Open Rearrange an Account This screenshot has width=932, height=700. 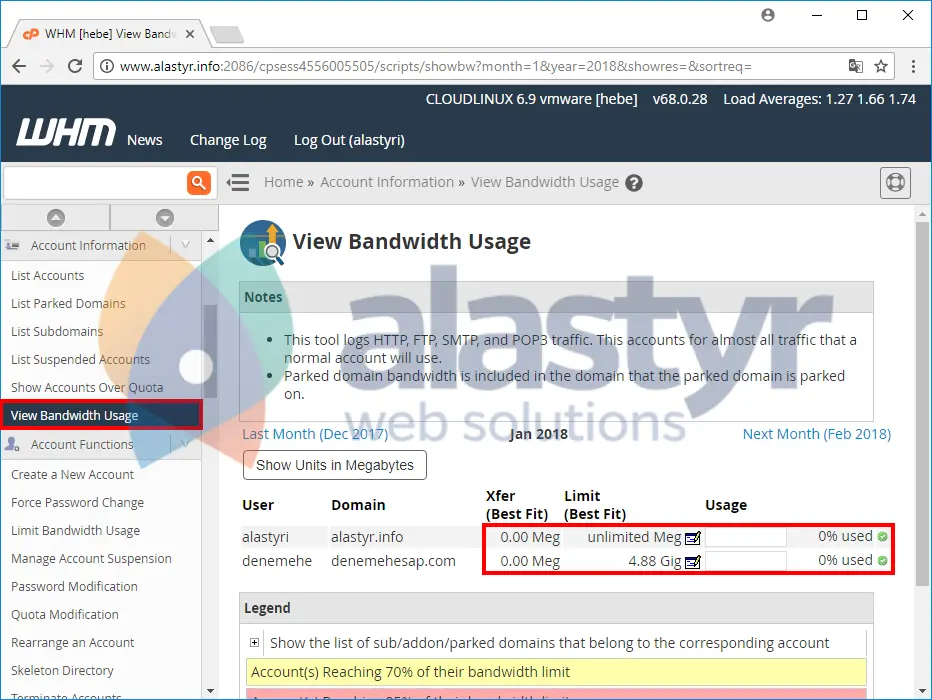(x=73, y=642)
